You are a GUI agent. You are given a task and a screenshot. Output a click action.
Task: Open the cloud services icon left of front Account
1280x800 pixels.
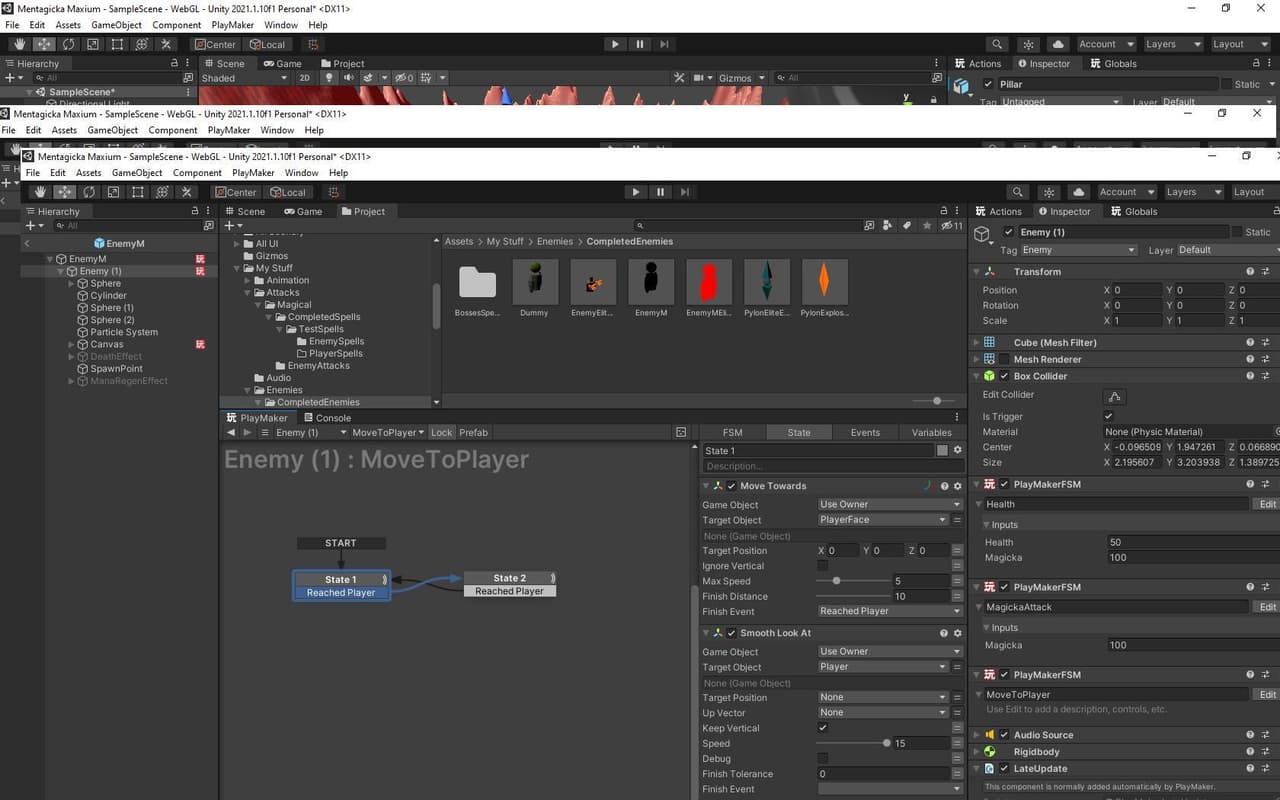click(x=1078, y=192)
